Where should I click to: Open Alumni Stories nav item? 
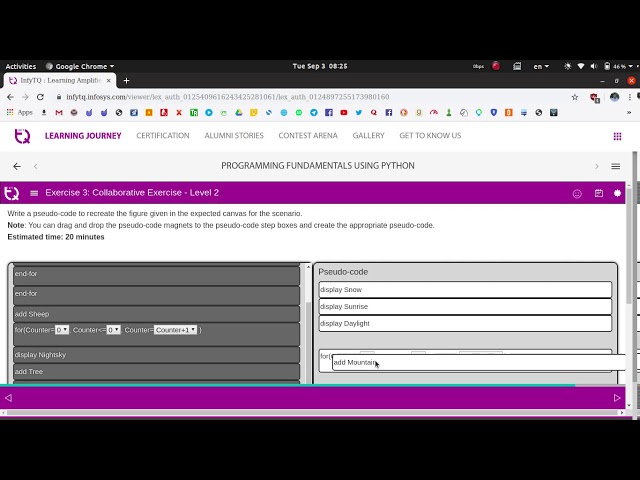click(x=234, y=136)
